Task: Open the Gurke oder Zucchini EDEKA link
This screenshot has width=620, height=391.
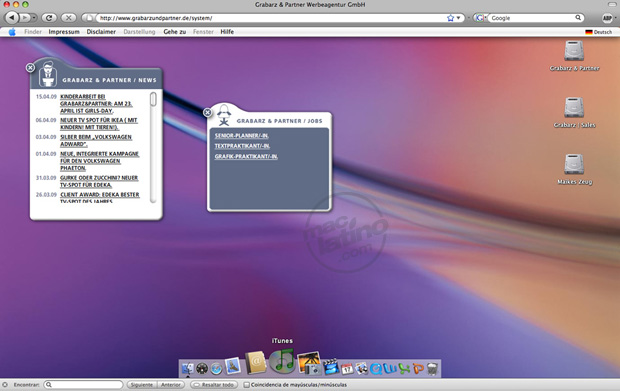Action: tap(99, 181)
